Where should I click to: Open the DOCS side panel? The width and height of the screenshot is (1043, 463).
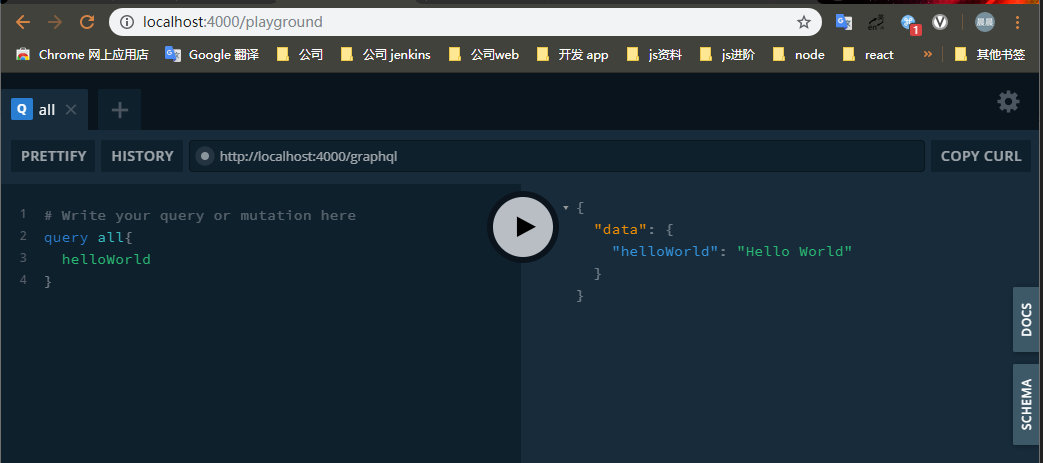coord(1026,319)
